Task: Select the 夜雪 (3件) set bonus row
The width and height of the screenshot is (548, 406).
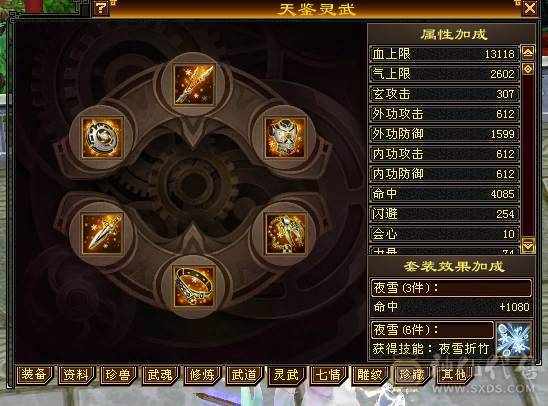Action: coord(451,288)
